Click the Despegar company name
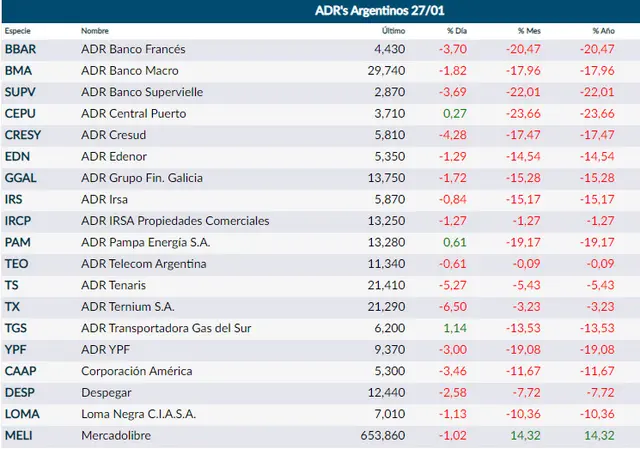This screenshot has width=640, height=449. pyautogui.click(x=106, y=393)
